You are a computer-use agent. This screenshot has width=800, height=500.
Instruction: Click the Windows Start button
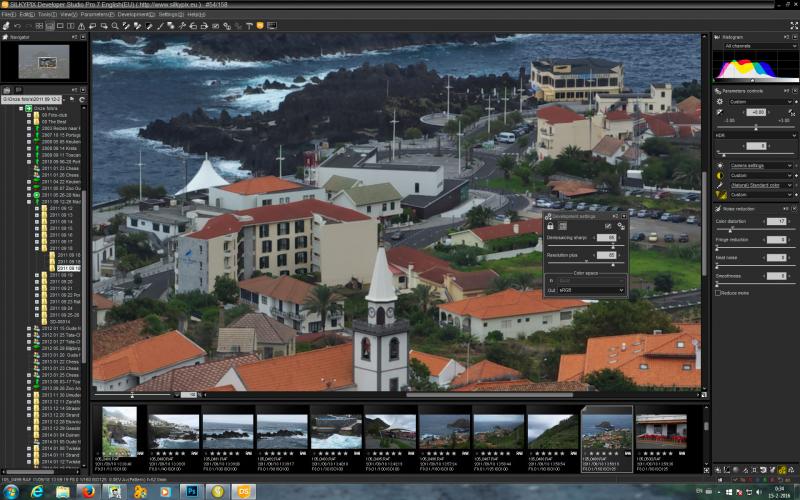pyautogui.click(x=10, y=492)
